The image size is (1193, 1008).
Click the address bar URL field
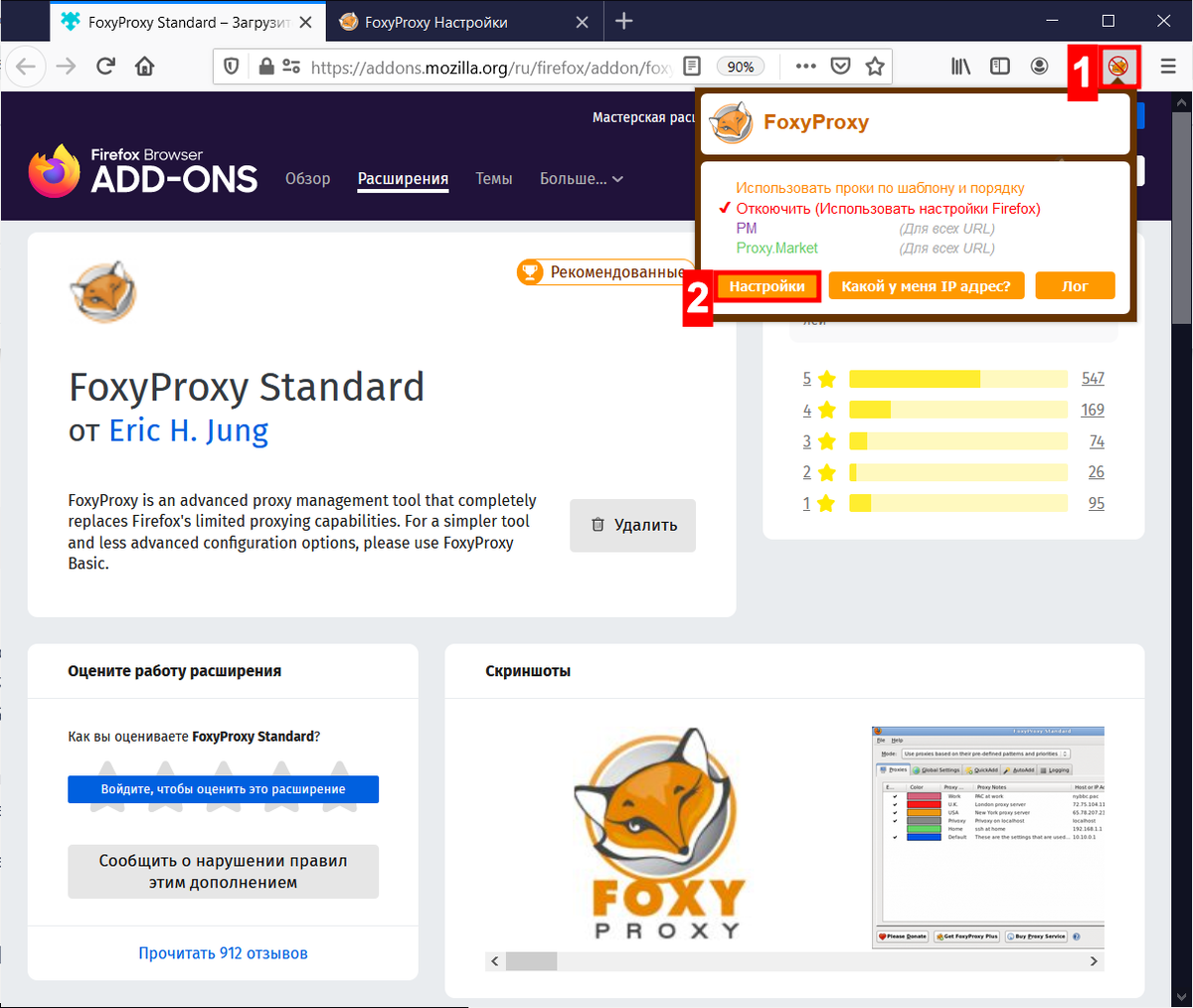[492, 67]
